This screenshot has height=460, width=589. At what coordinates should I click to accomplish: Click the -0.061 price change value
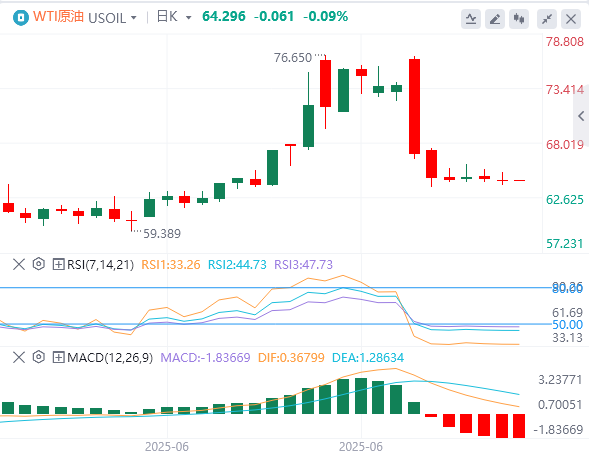[274, 17]
